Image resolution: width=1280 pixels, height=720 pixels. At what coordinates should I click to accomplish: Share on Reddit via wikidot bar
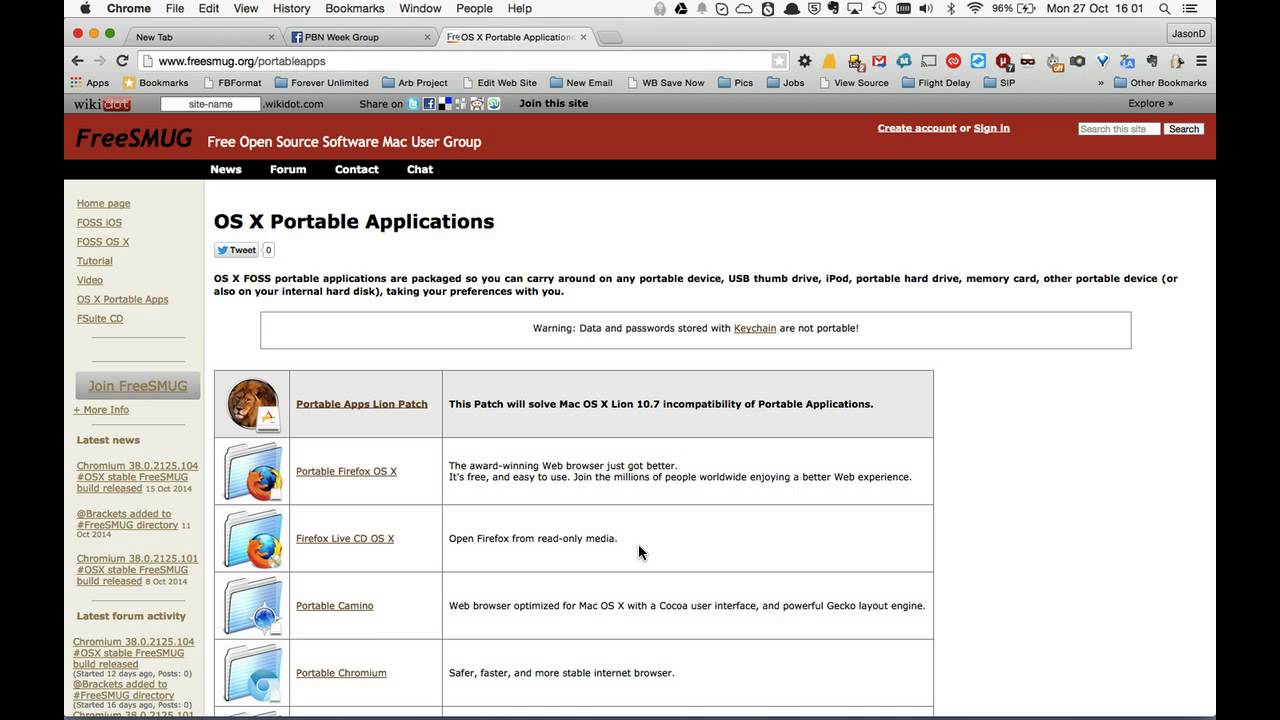(477, 103)
